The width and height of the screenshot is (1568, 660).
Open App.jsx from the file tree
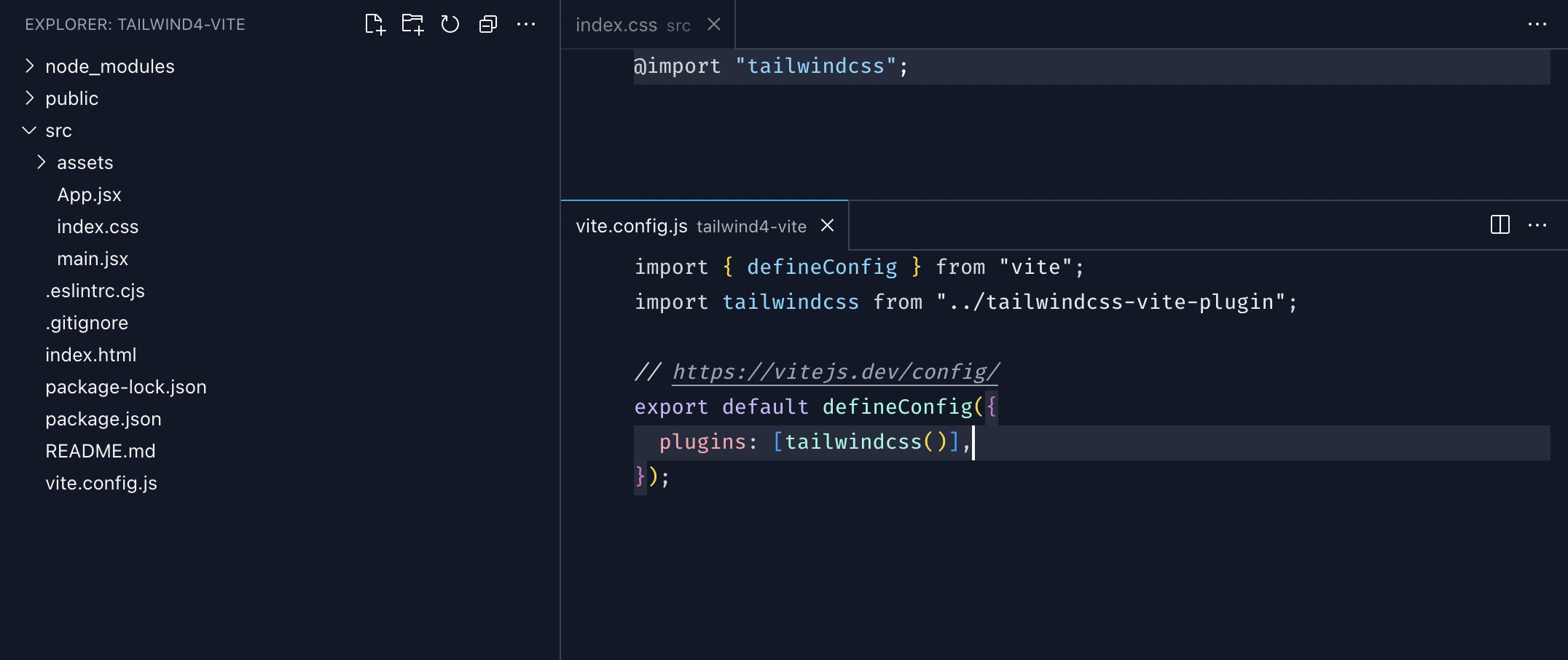click(x=89, y=195)
